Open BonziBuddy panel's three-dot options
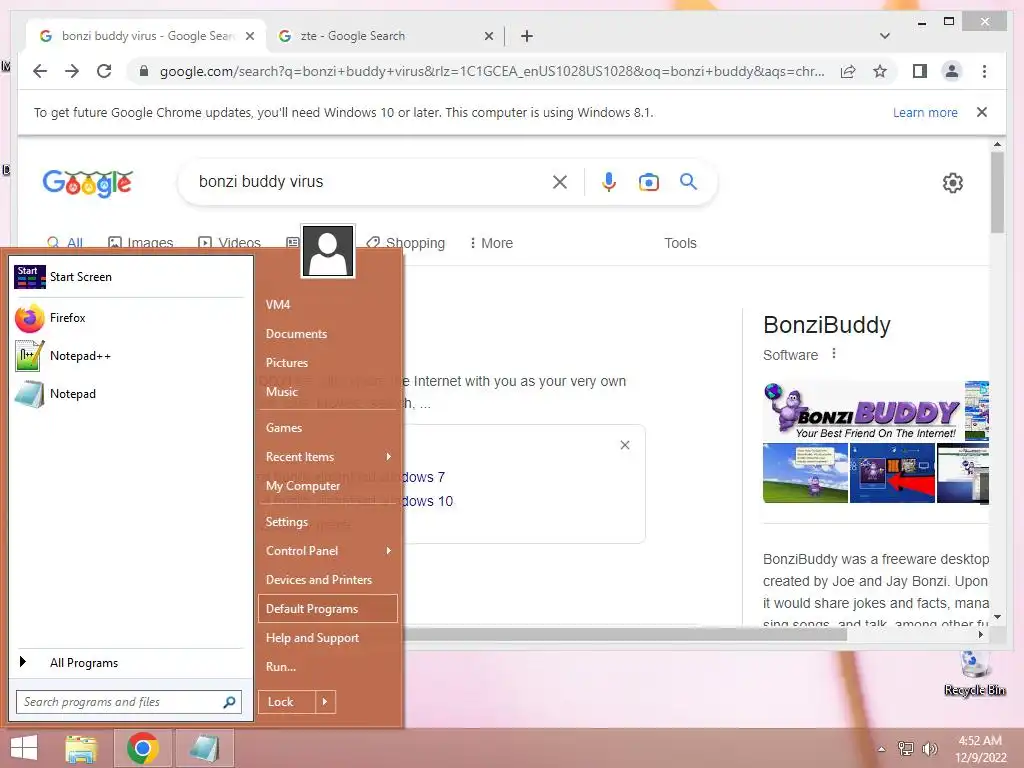This screenshot has width=1024, height=768. (833, 354)
